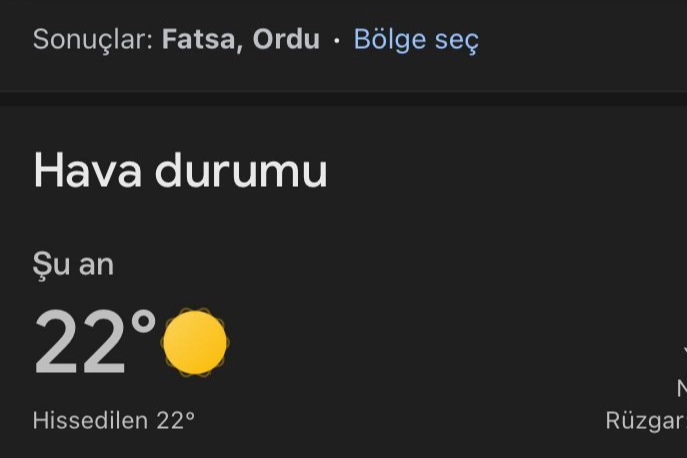This screenshot has width=687, height=458.
Task: Click the dark divider below the results bar
Action: 344,99
